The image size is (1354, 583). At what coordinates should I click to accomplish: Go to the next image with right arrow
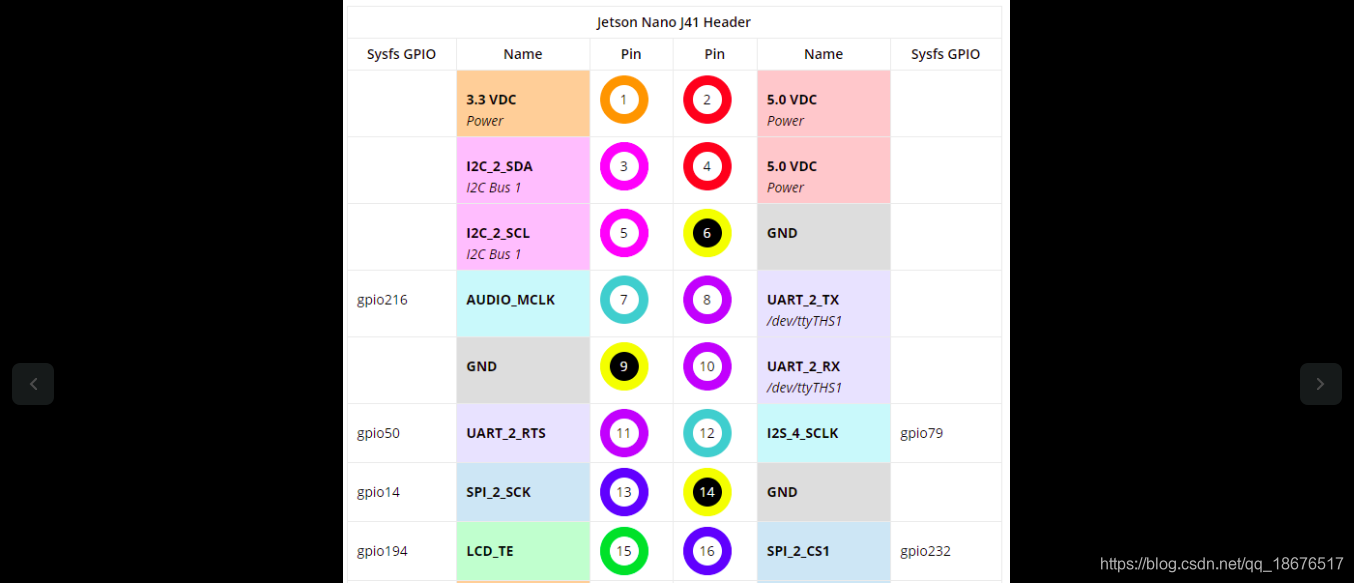(x=1320, y=384)
